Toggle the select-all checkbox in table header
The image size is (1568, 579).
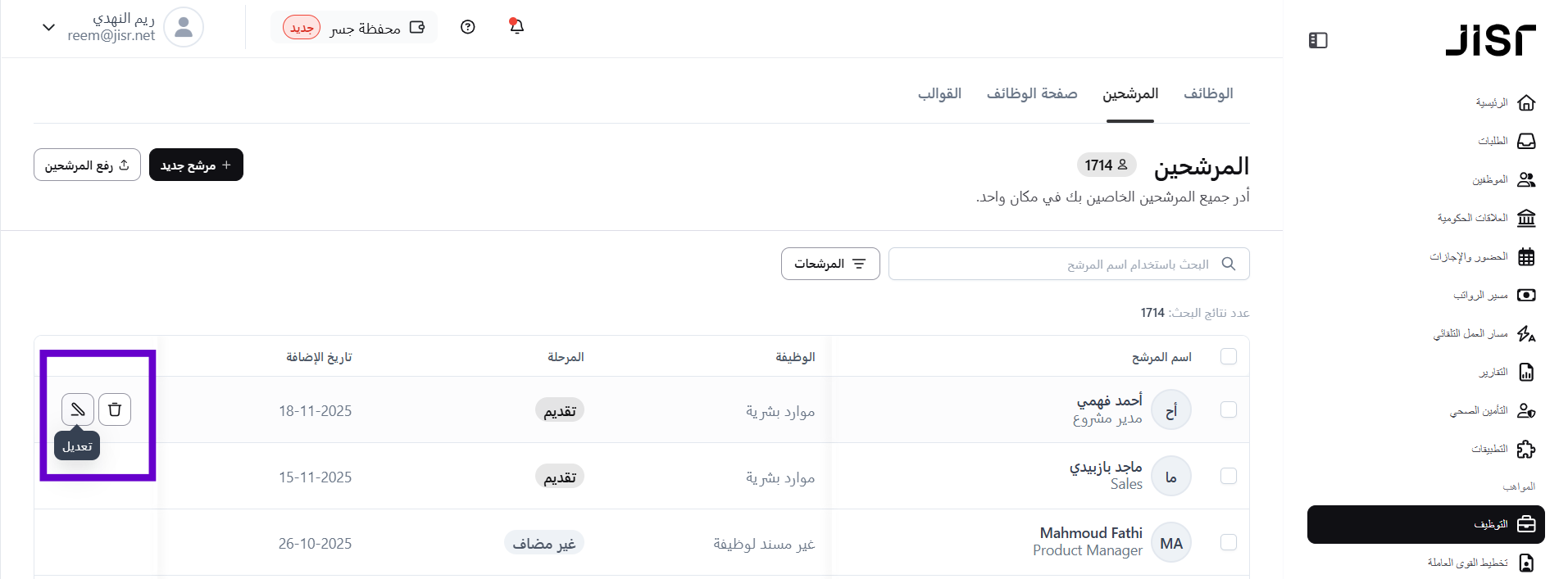[1229, 356]
